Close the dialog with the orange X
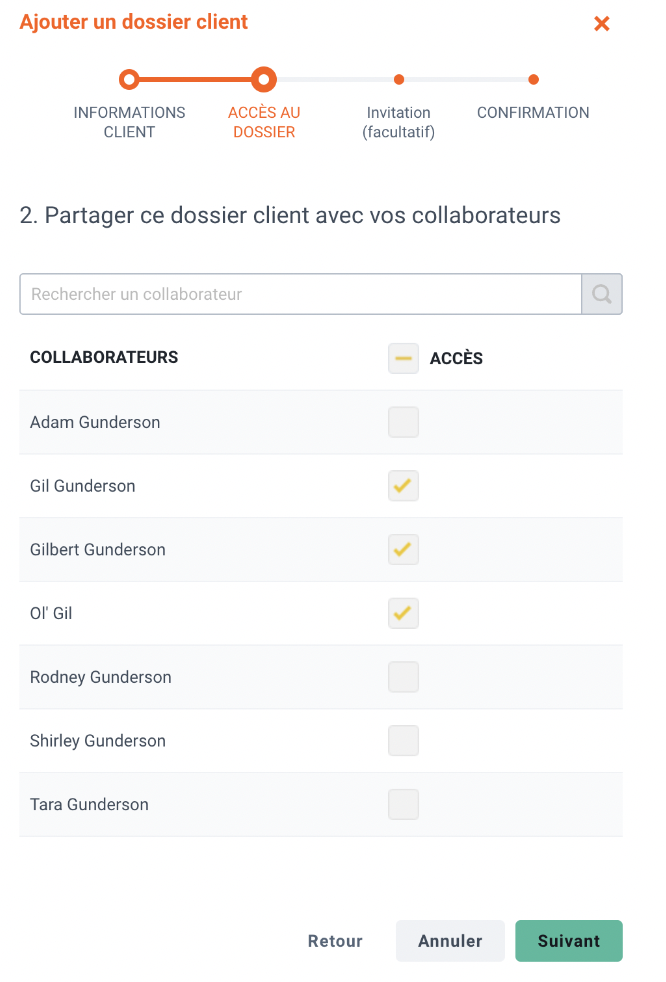The height and width of the screenshot is (982, 666). click(x=601, y=24)
